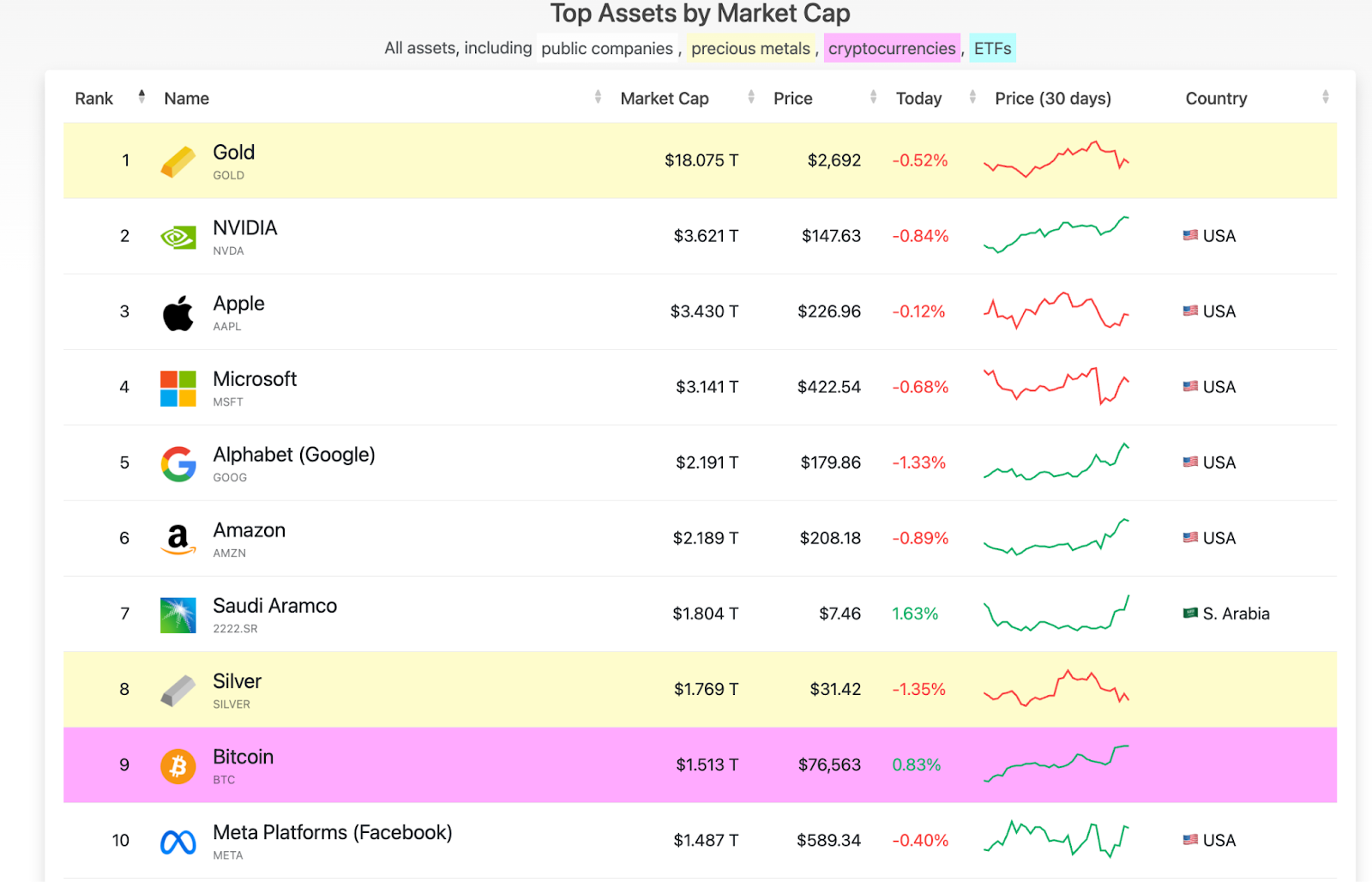This screenshot has height=882, width=1372.
Task: Click the $31.42 price value
Action: [x=835, y=688]
